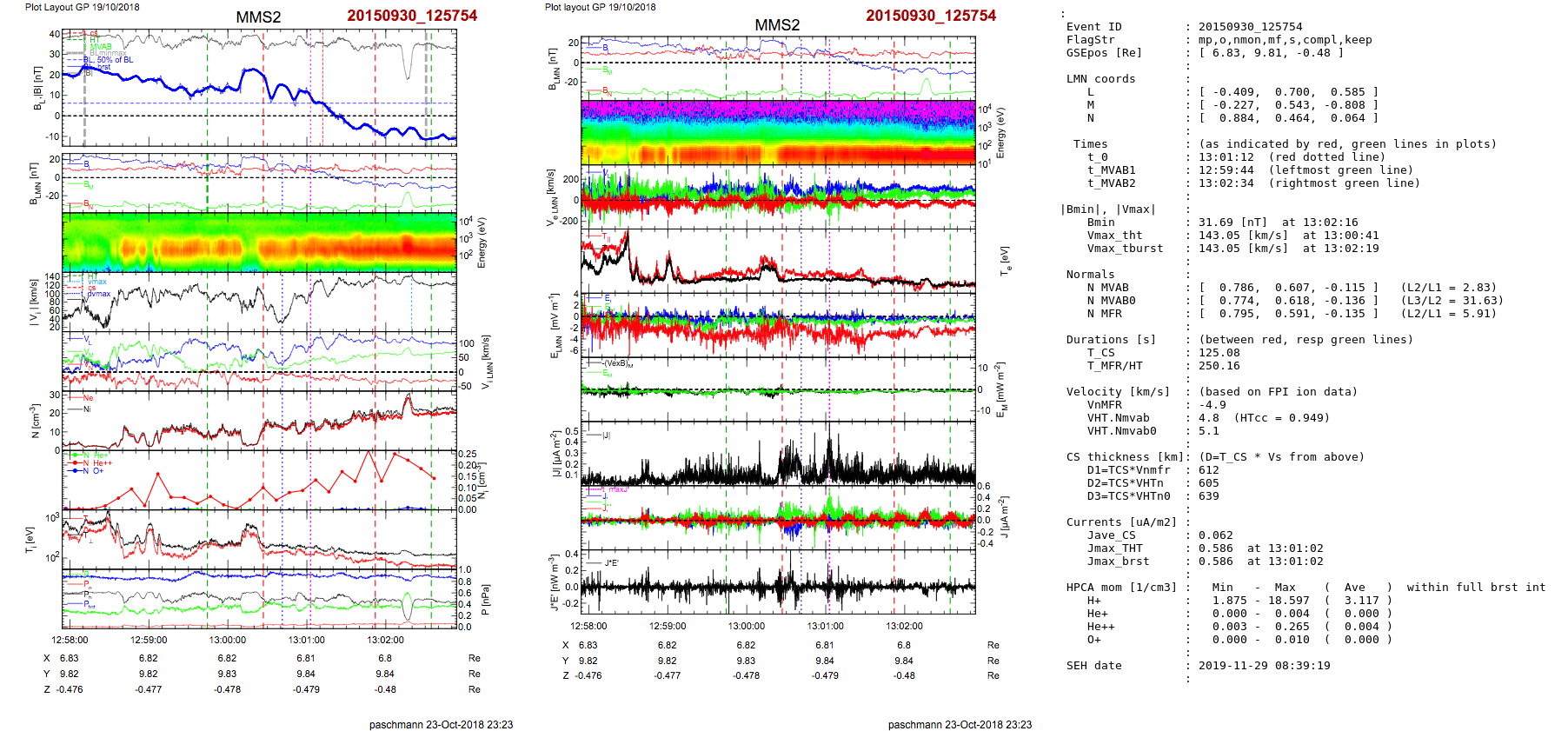Select the eigenvalue ratio '(L3/L2 = 31.63)'
Viewport: 1568px width, 731px height.
(x=1452, y=301)
